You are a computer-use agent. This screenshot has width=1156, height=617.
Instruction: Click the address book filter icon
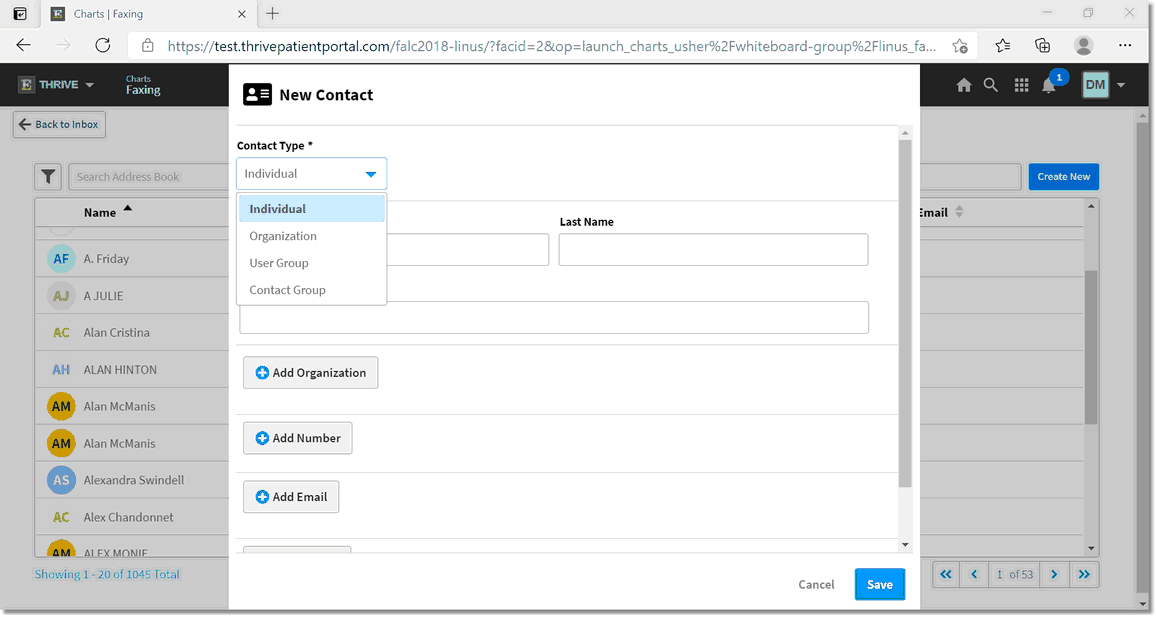pos(48,177)
